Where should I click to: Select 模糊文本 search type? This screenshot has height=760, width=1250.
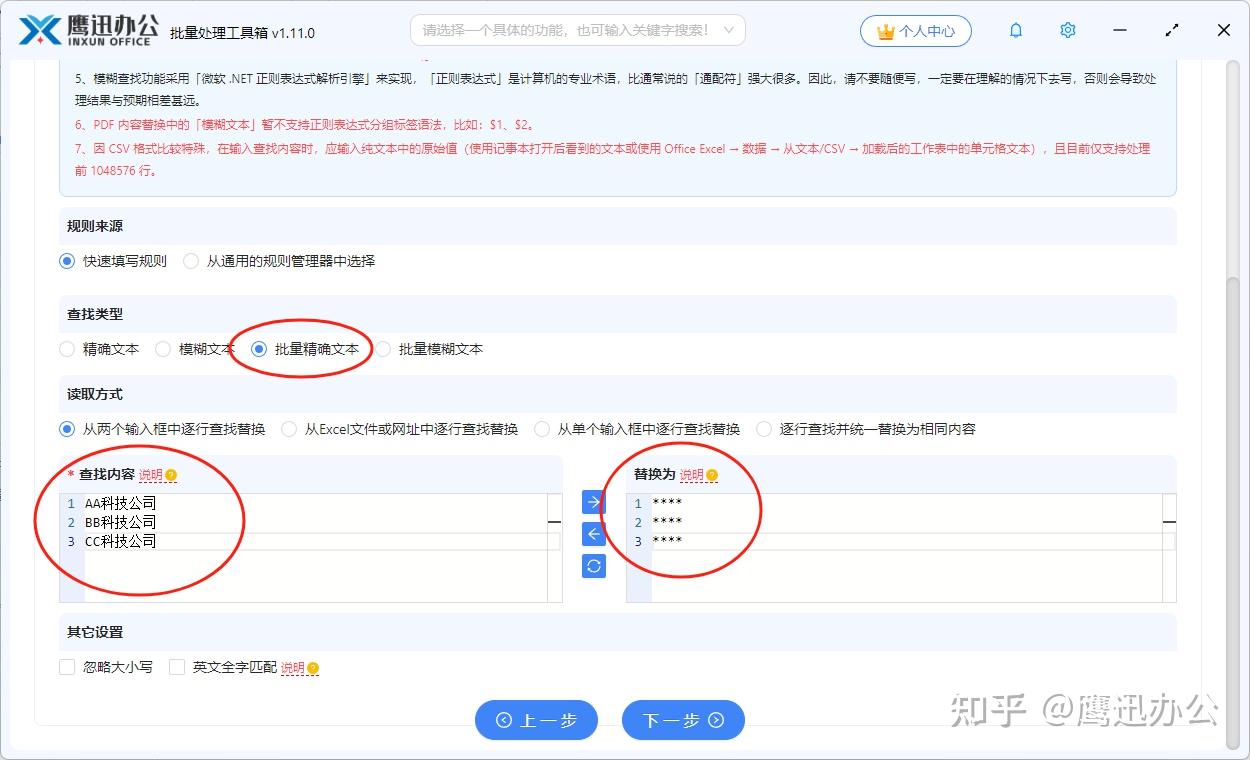[163, 349]
